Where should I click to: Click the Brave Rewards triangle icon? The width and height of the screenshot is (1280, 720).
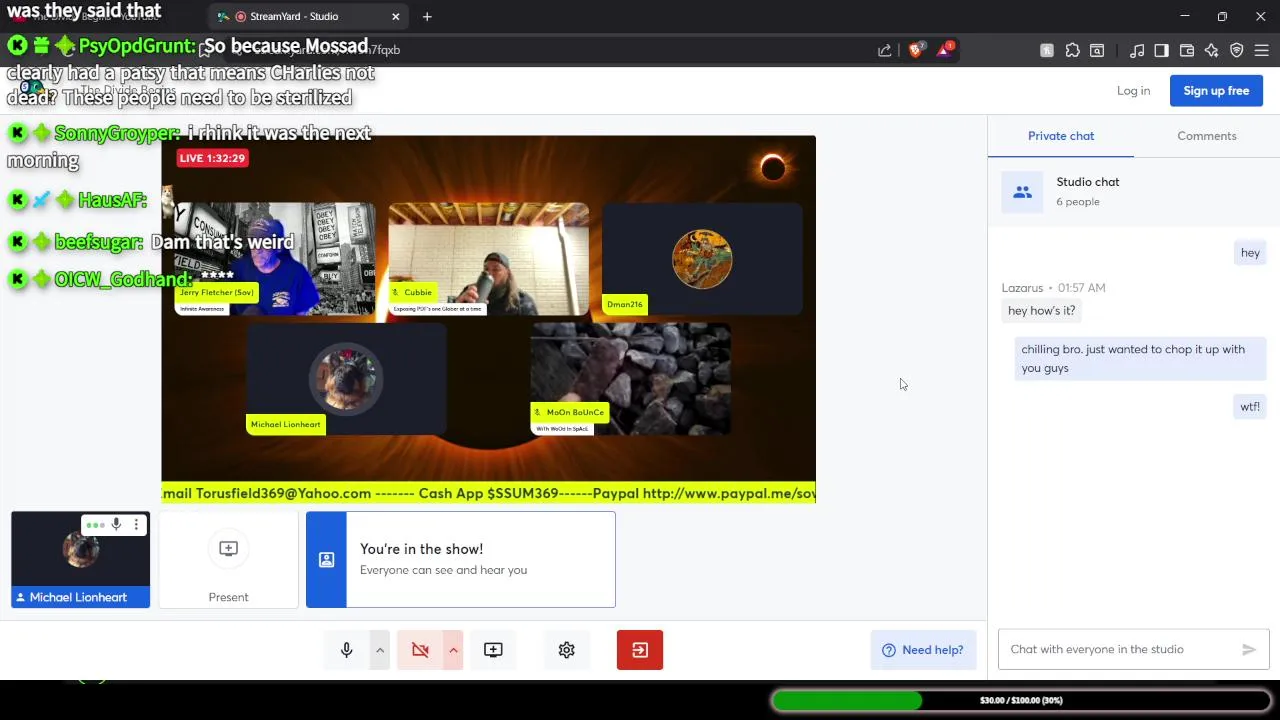point(945,50)
